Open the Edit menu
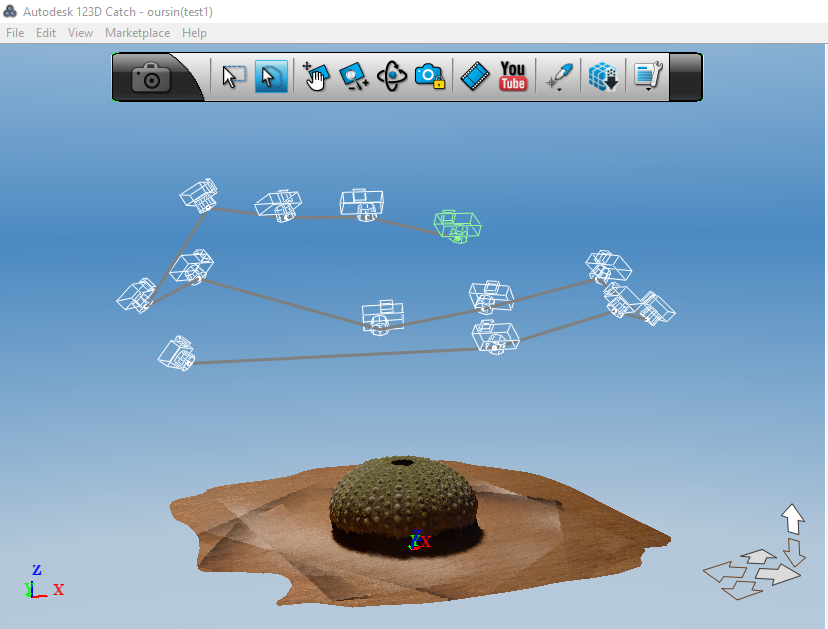 pos(46,33)
